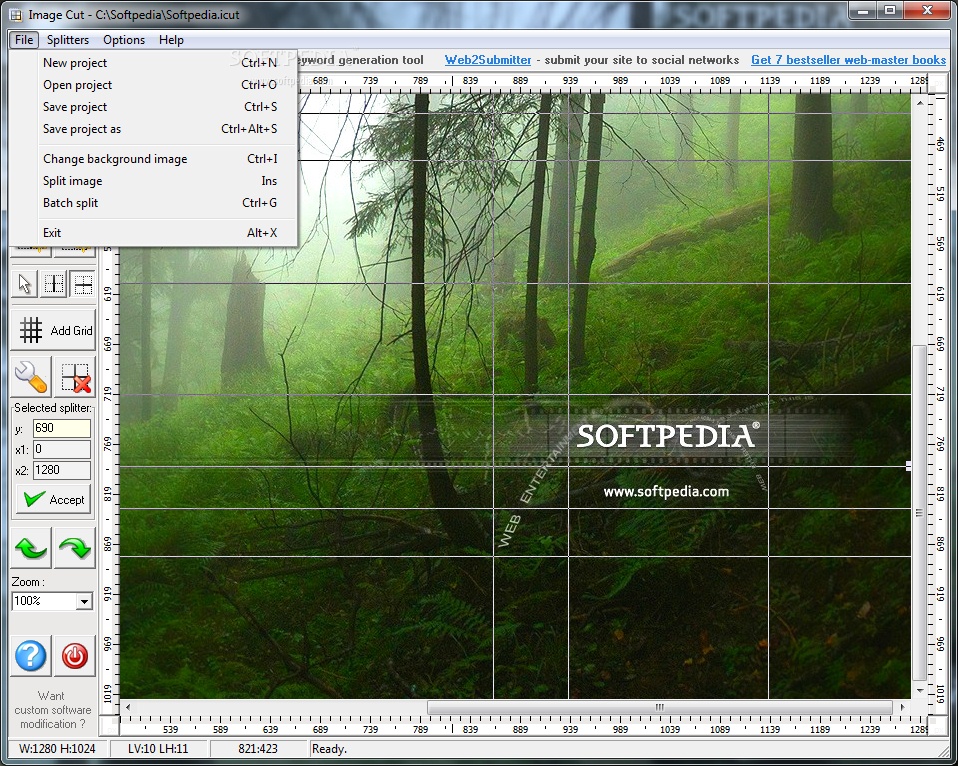Click the red power exit icon
This screenshot has width=958, height=766.
tap(75, 656)
